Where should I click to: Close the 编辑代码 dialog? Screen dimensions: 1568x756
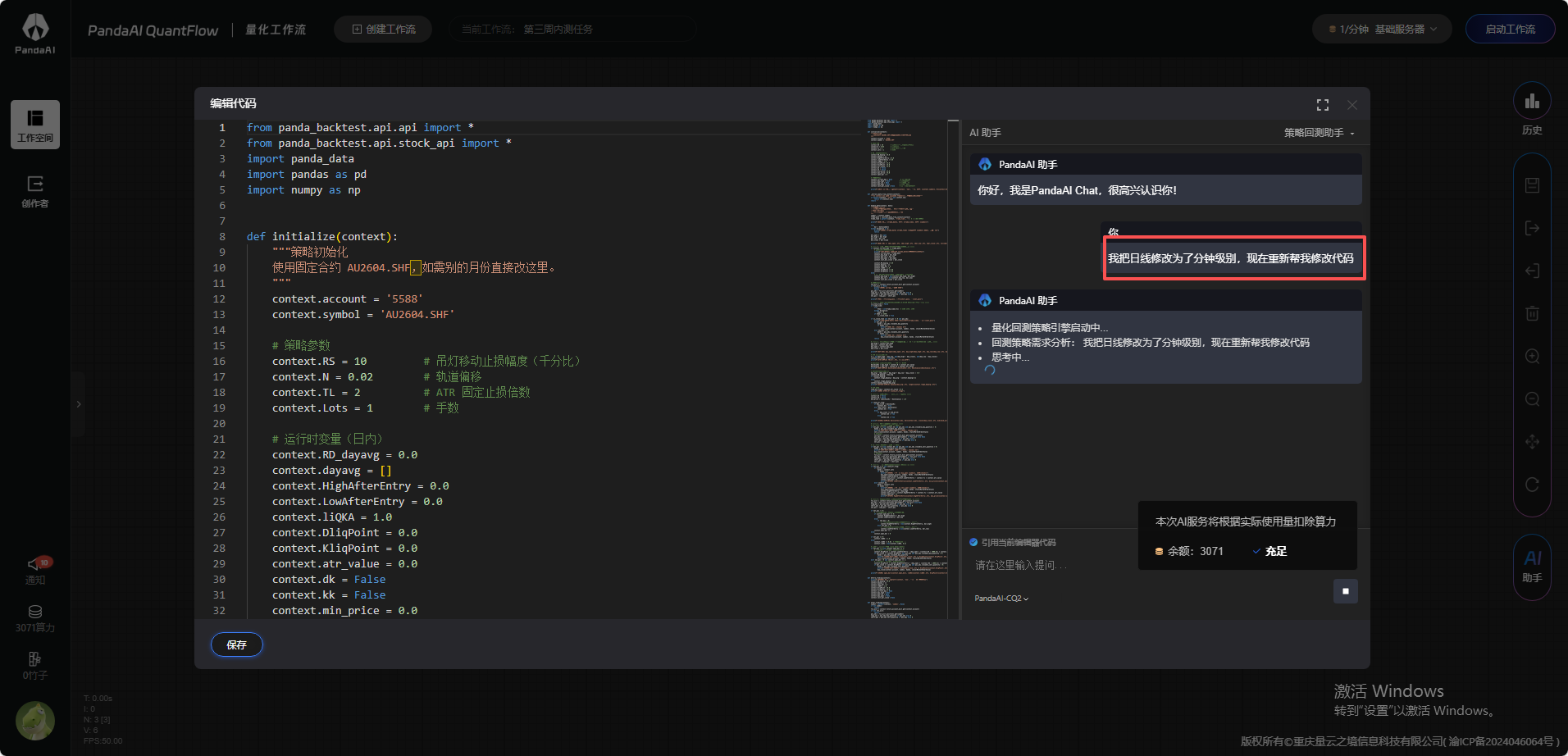[x=1352, y=105]
